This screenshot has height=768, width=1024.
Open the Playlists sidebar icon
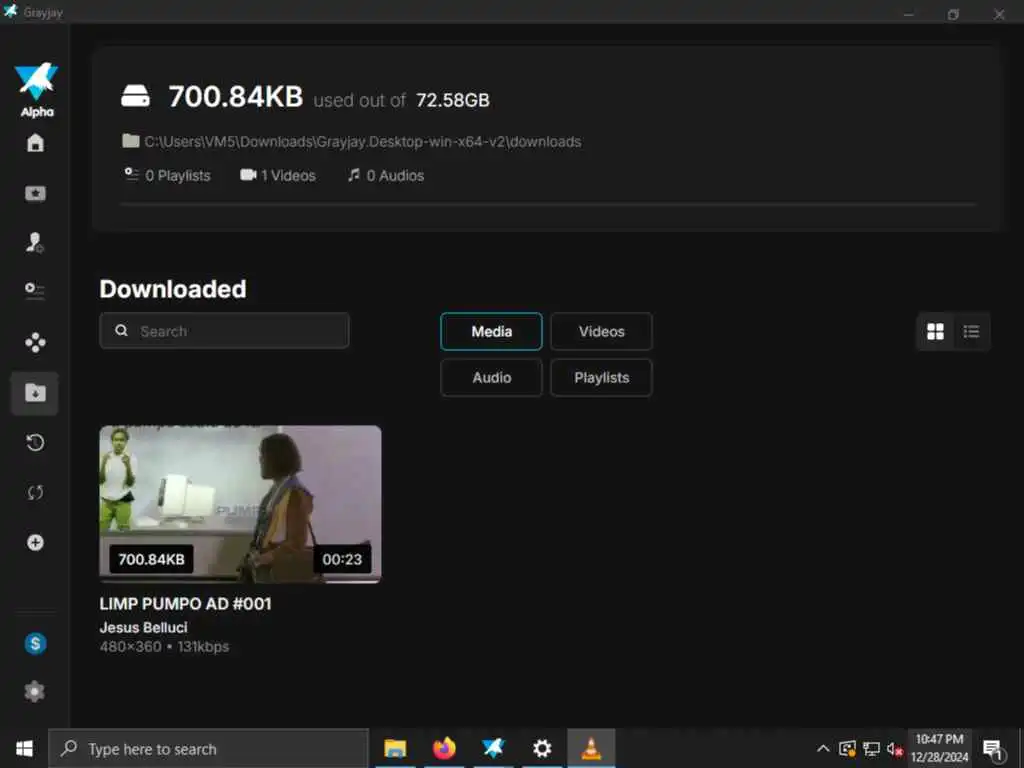(x=35, y=290)
